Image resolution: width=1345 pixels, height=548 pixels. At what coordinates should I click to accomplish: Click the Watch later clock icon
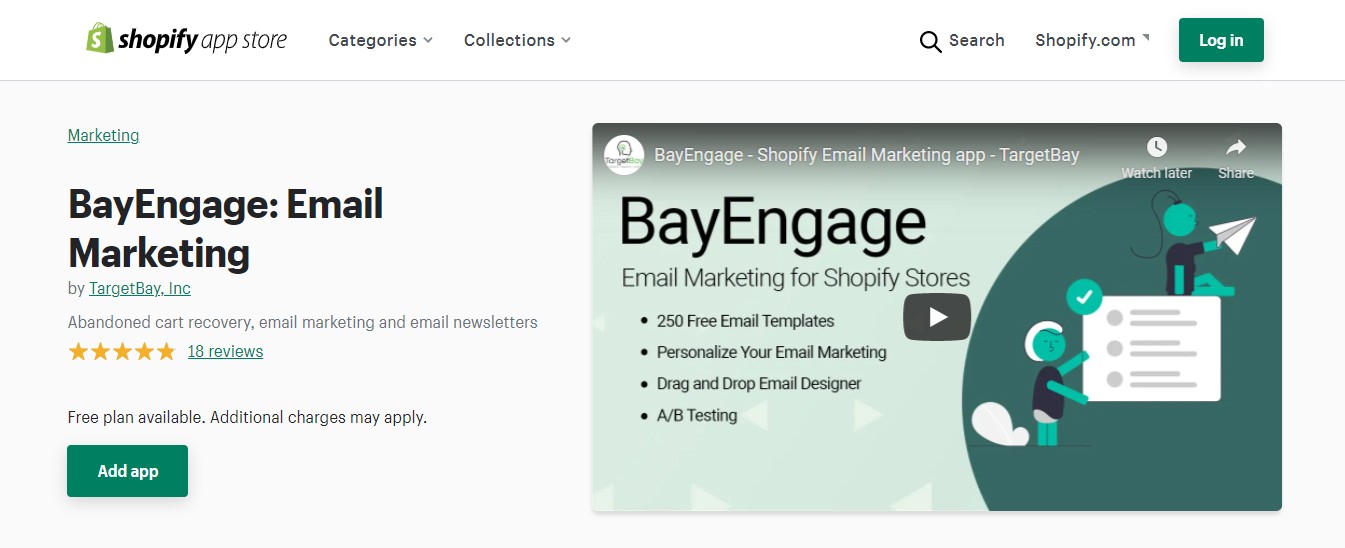point(1157,147)
